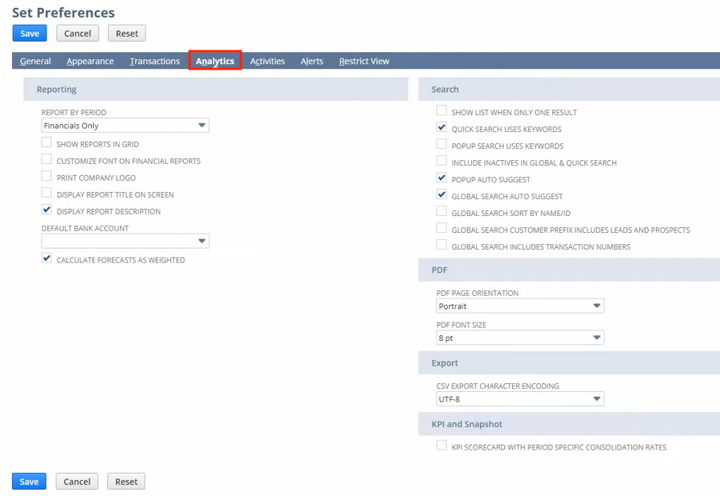Uncheck Calculate Forecasts as Weighted
This screenshot has height=496, width=720.
point(46,259)
